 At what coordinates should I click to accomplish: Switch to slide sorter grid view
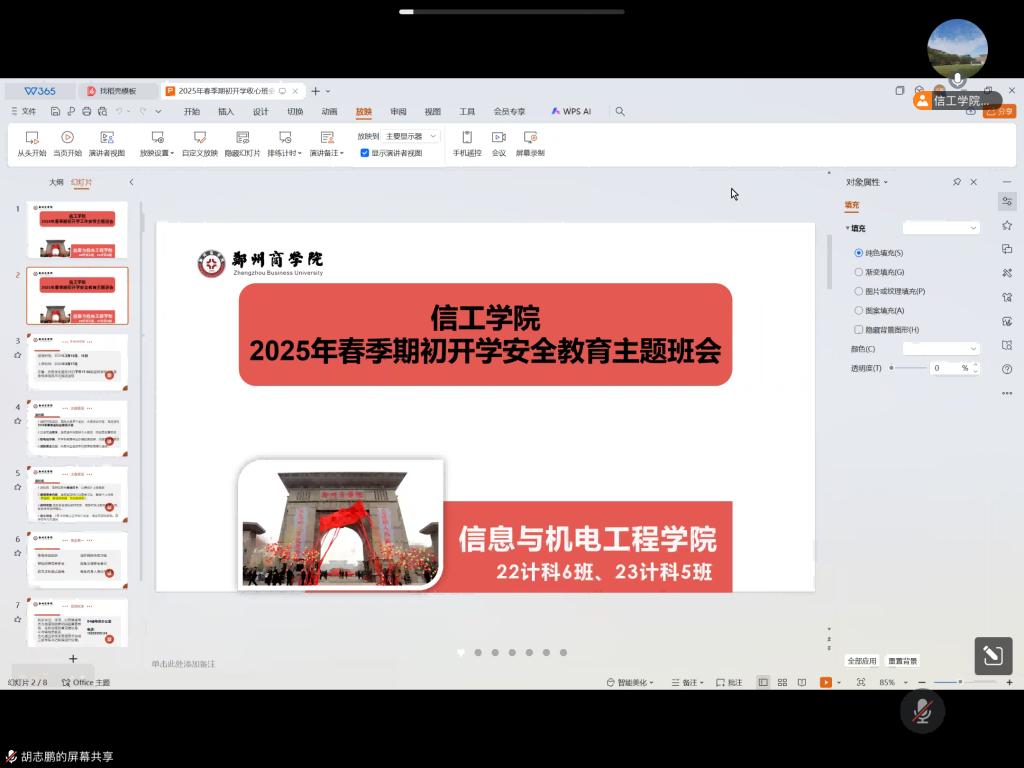click(781, 682)
